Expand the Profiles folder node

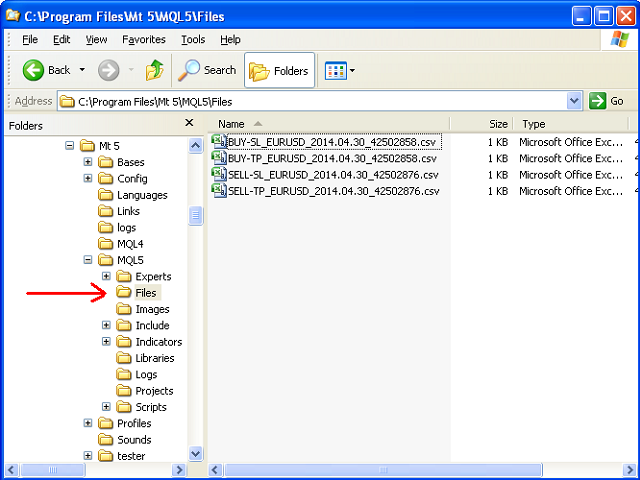88,423
